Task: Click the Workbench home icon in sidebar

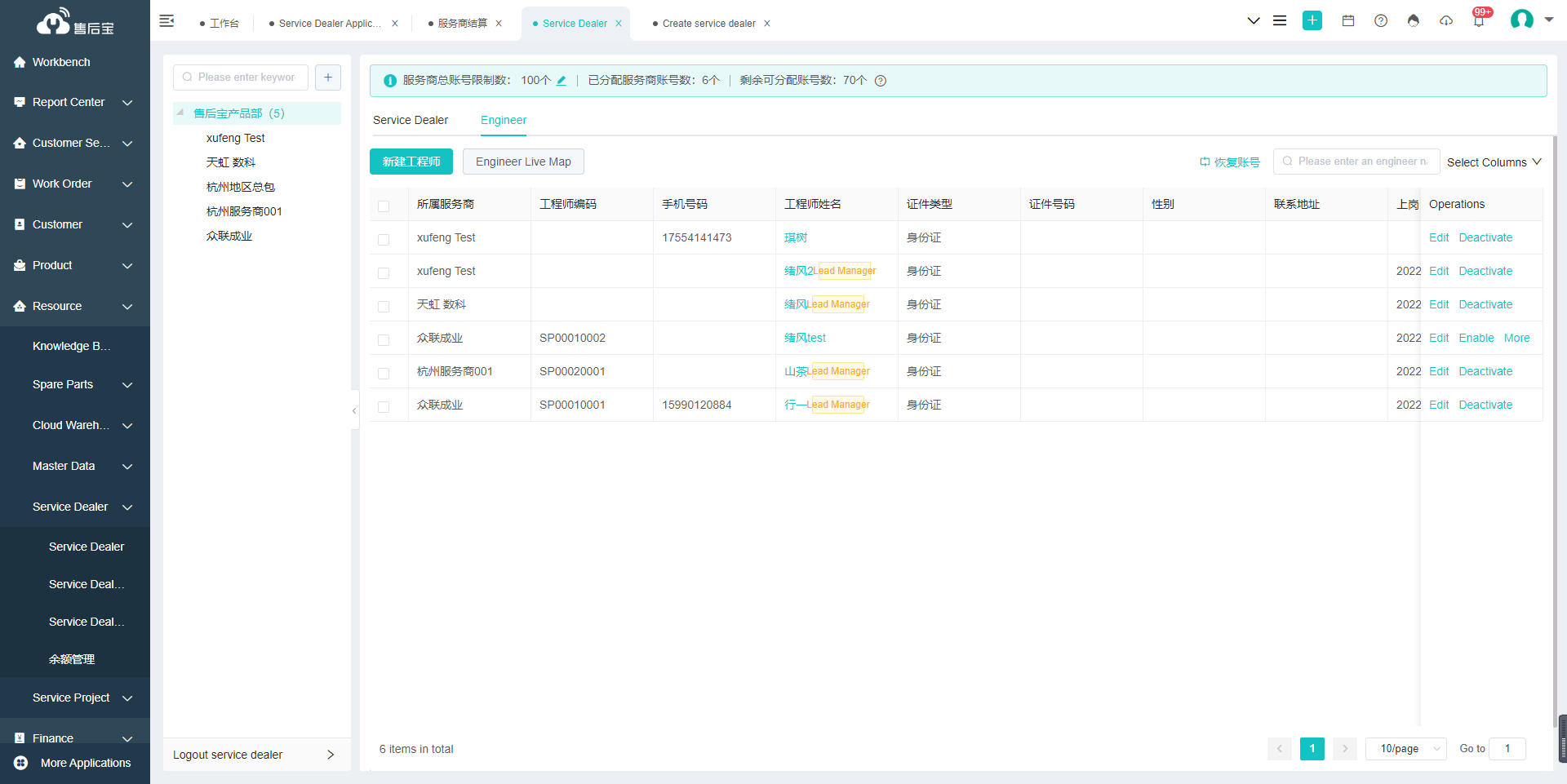Action: coord(20,62)
